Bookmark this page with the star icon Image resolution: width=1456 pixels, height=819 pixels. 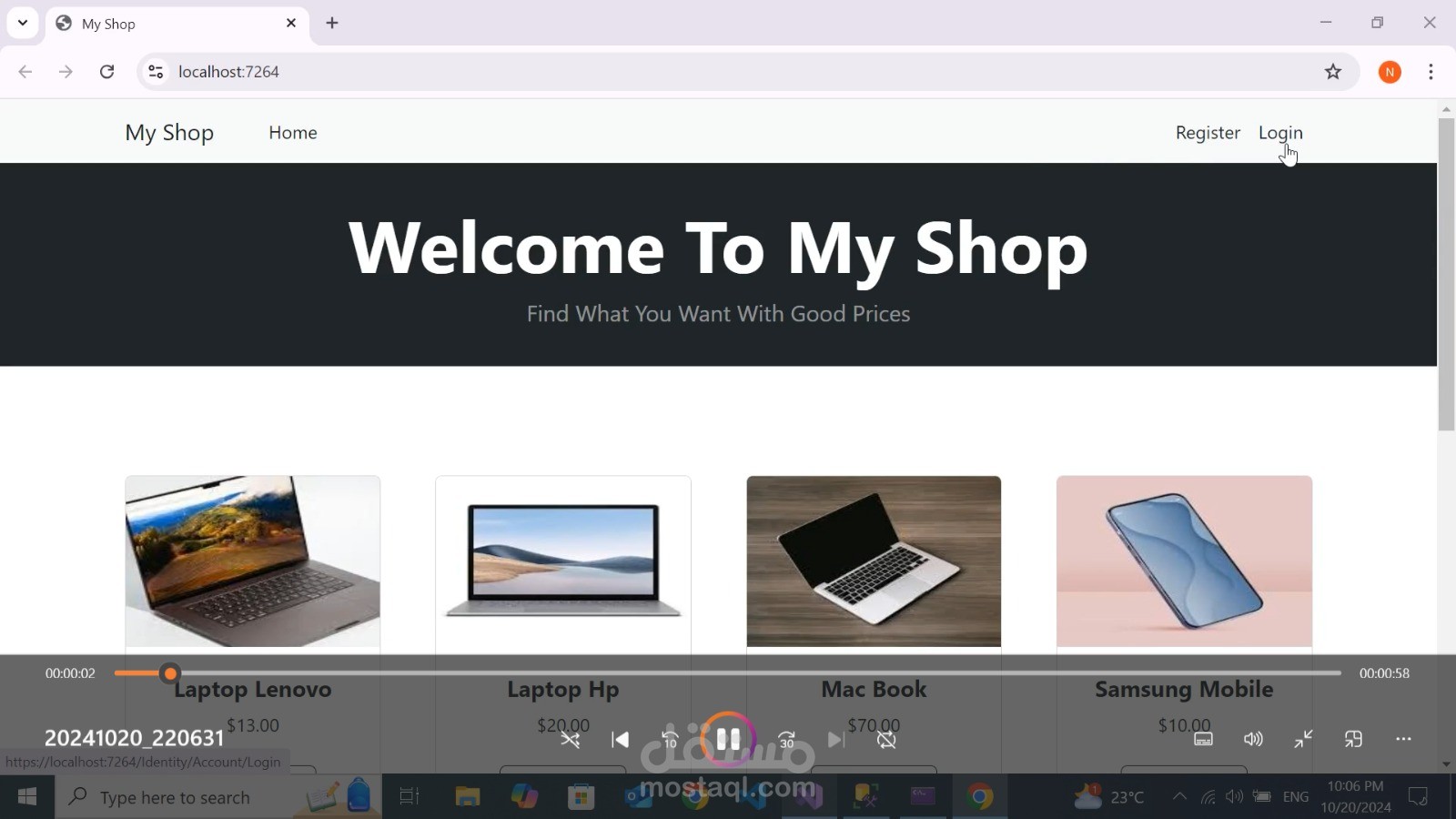1333,72
